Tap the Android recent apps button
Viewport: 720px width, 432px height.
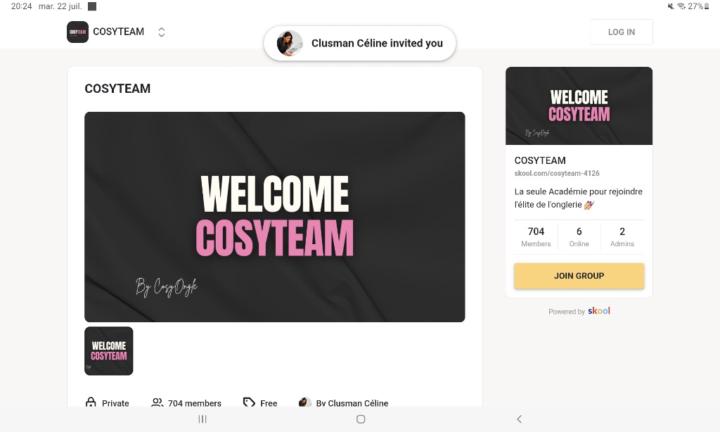point(202,419)
